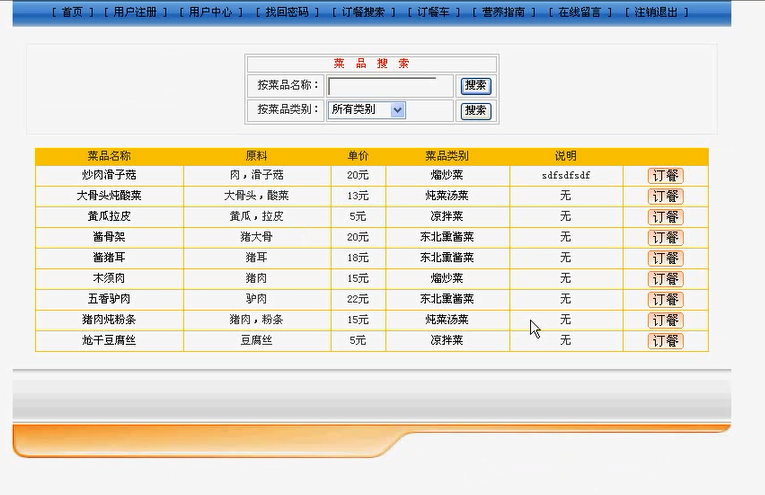Viewport: 765px width, 495px height.
Task: Select the 五香驴肉 dish name cell
Action: 109,299
